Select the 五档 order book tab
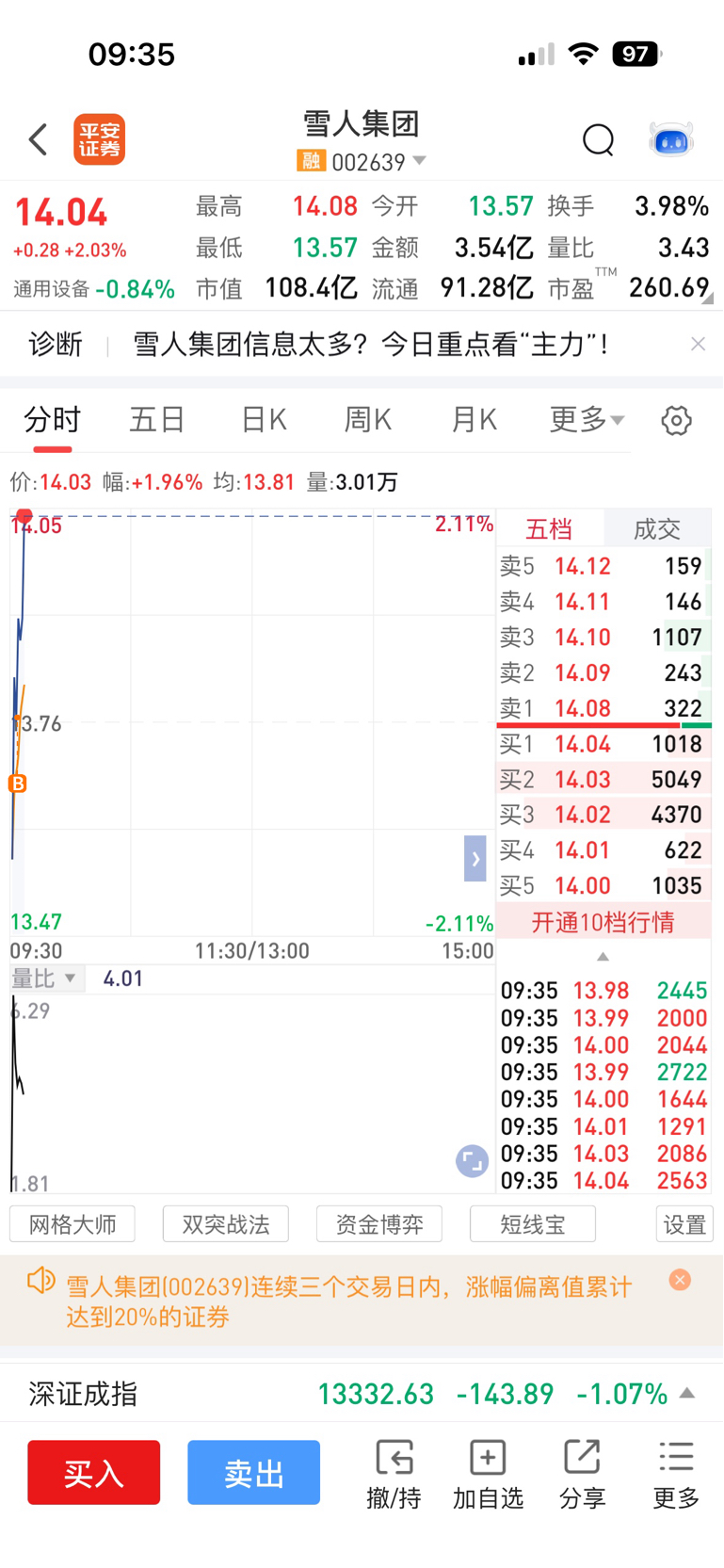 [x=549, y=528]
